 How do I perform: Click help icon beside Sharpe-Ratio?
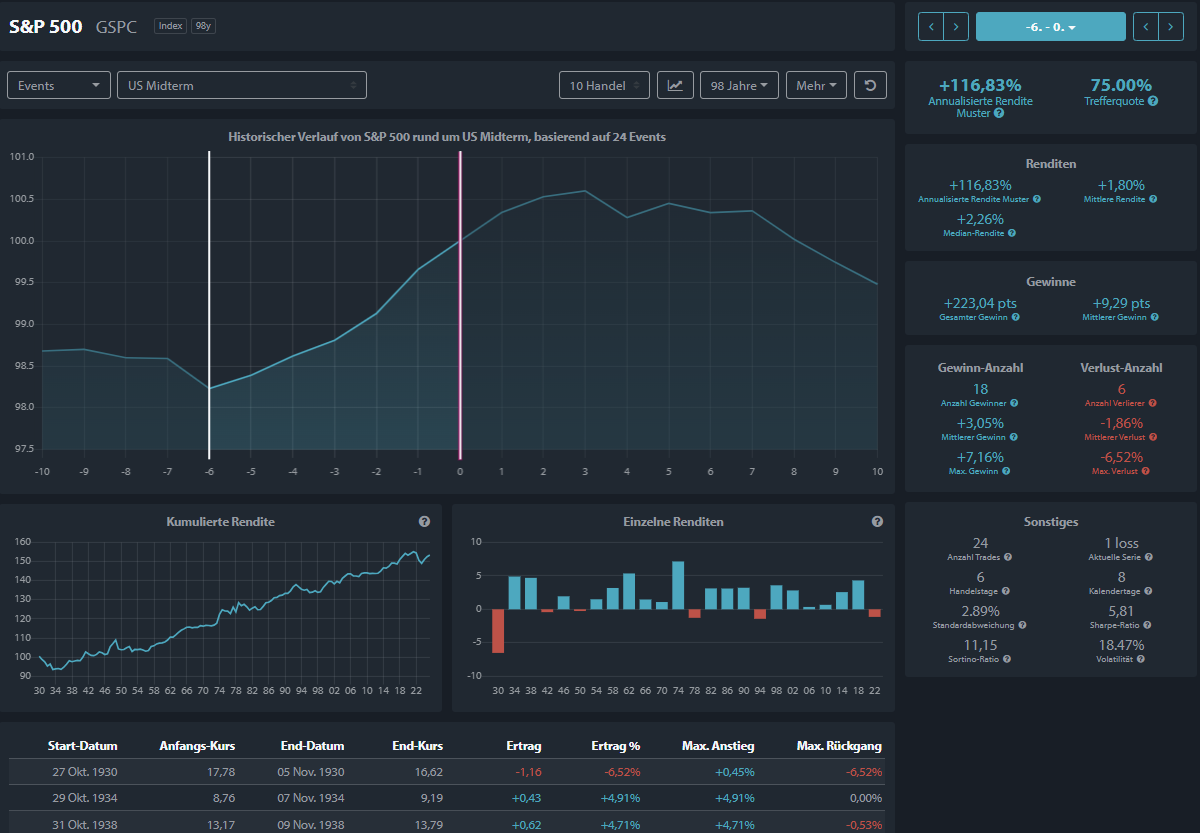[1148, 625]
